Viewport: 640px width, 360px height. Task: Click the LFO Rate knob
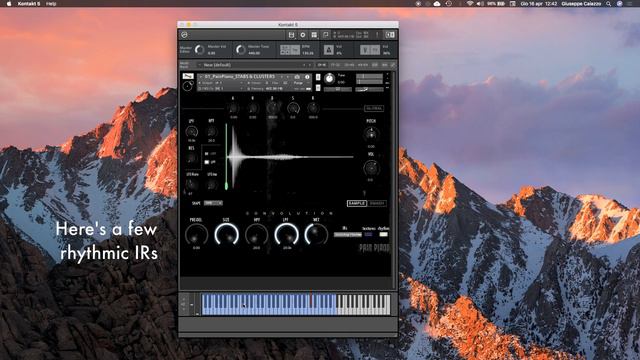(191, 184)
